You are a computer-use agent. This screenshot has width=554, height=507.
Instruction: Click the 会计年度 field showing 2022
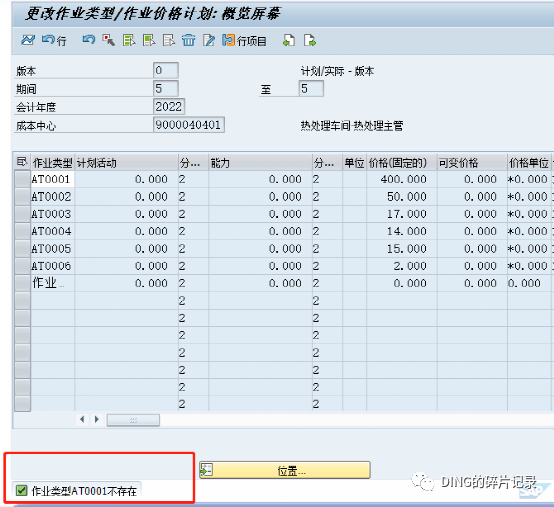pyautogui.click(x=169, y=106)
